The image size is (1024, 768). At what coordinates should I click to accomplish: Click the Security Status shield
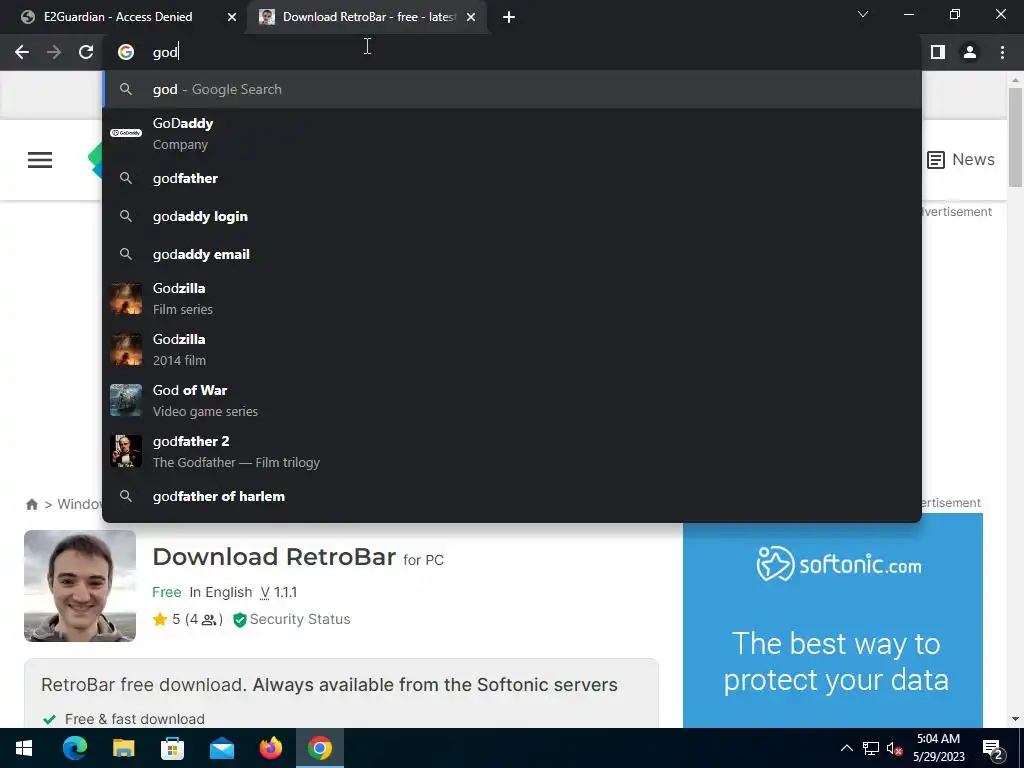tap(240, 620)
